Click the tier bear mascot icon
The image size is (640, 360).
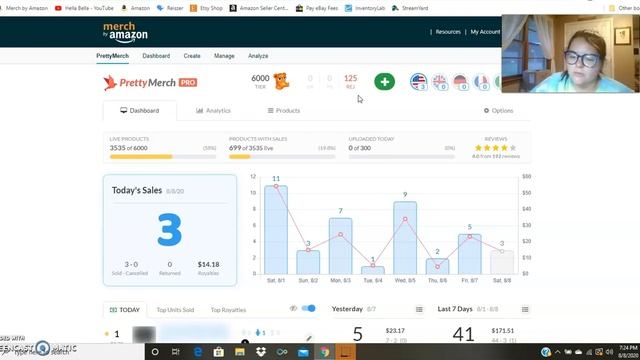click(x=281, y=81)
